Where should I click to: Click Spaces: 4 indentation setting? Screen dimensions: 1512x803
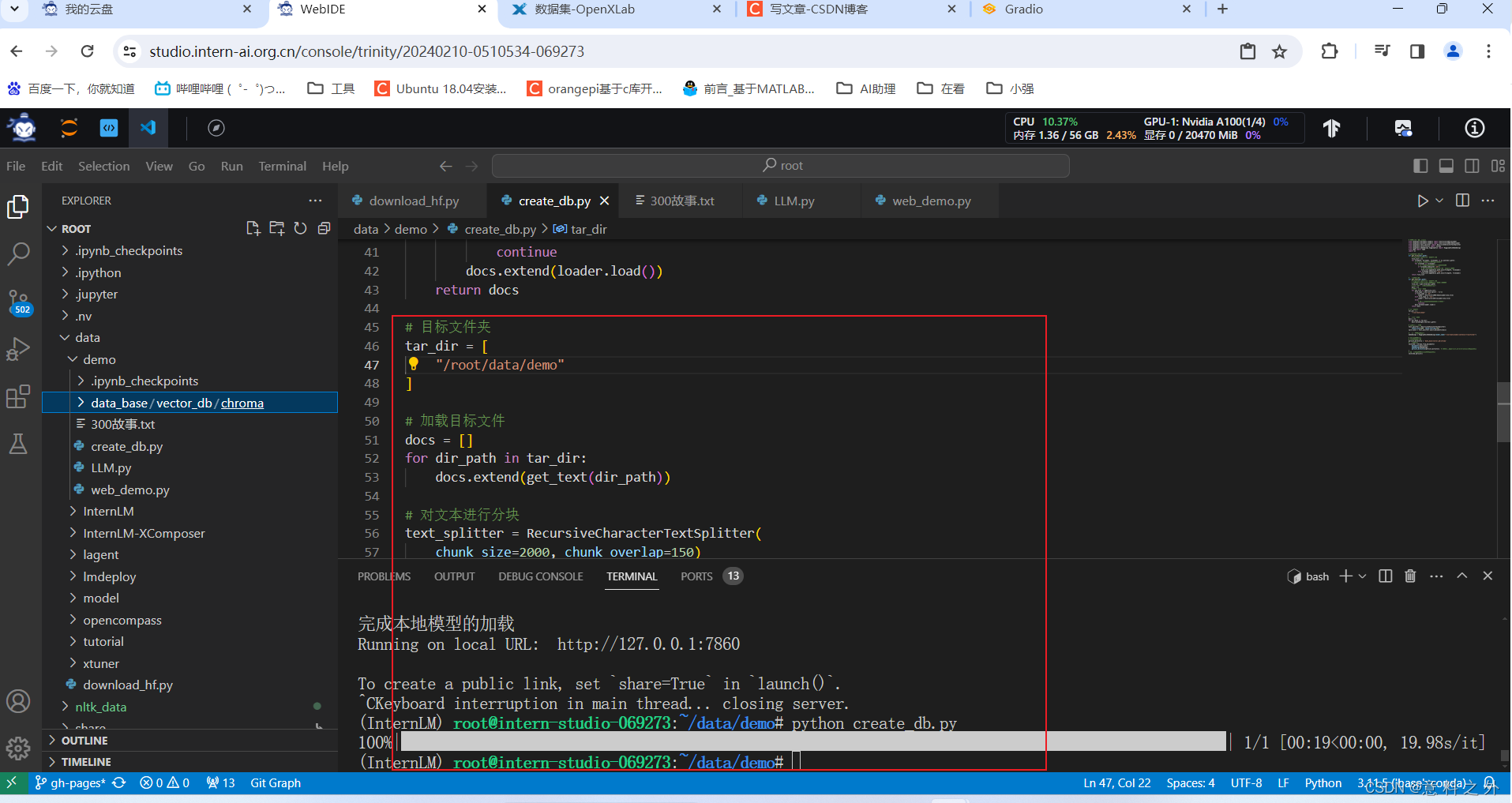tap(1190, 782)
